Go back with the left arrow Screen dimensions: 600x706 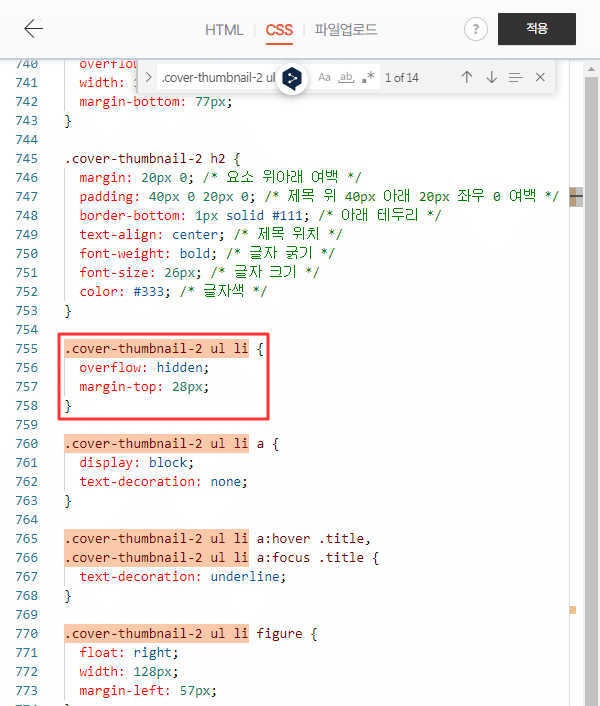(x=33, y=29)
